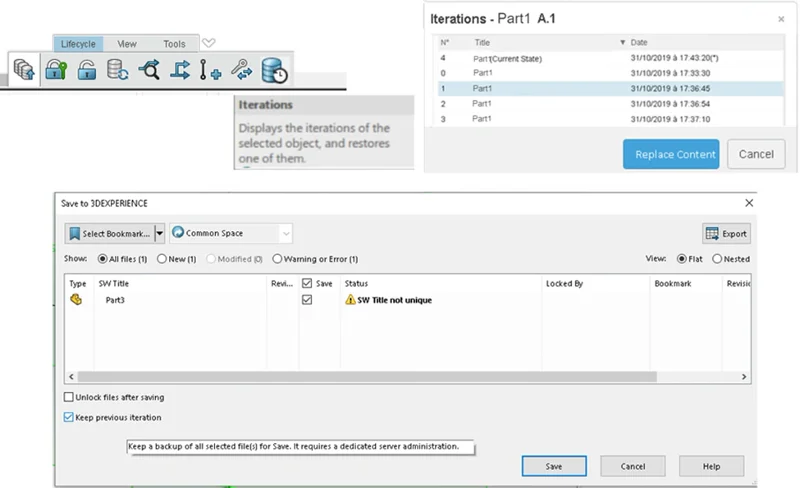800x488 pixels.
Task: Click the Change Owner key icon
Action: [241, 71]
